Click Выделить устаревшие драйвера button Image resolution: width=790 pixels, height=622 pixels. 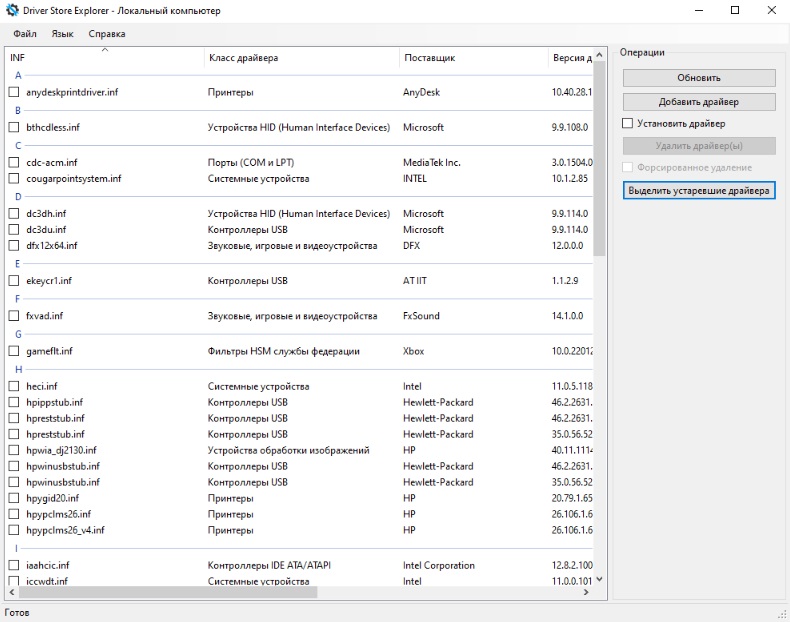pyautogui.click(x=698, y=190)
